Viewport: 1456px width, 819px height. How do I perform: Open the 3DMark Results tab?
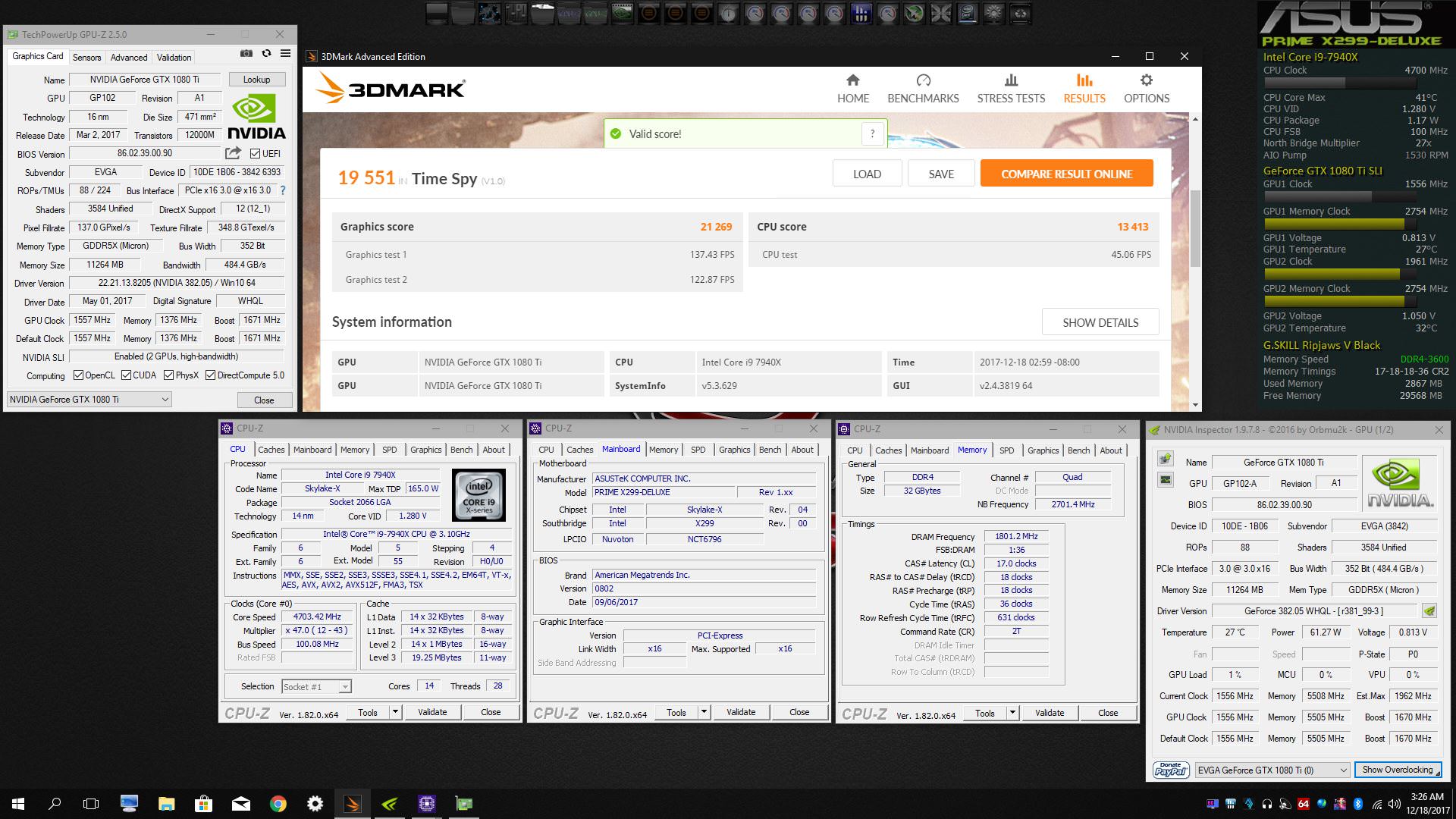[x=1084, y=88]
